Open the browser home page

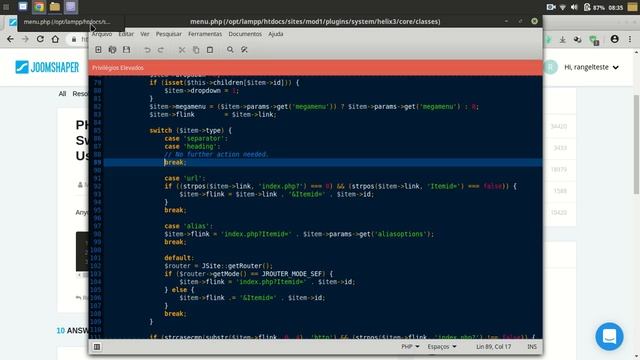pyautogui.click(x=55, y=39)
